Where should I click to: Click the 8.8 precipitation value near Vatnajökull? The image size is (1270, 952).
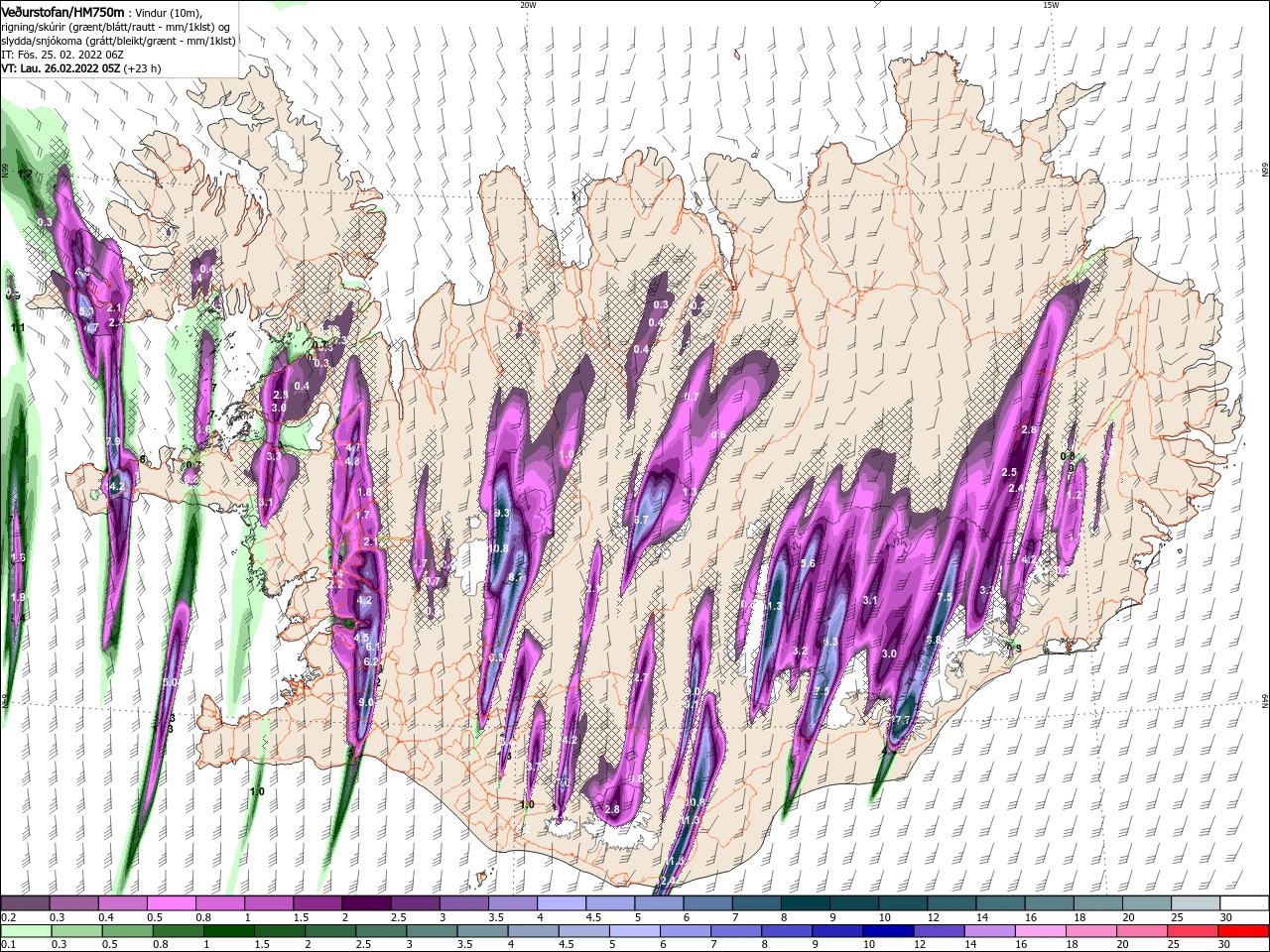[934, 641]
